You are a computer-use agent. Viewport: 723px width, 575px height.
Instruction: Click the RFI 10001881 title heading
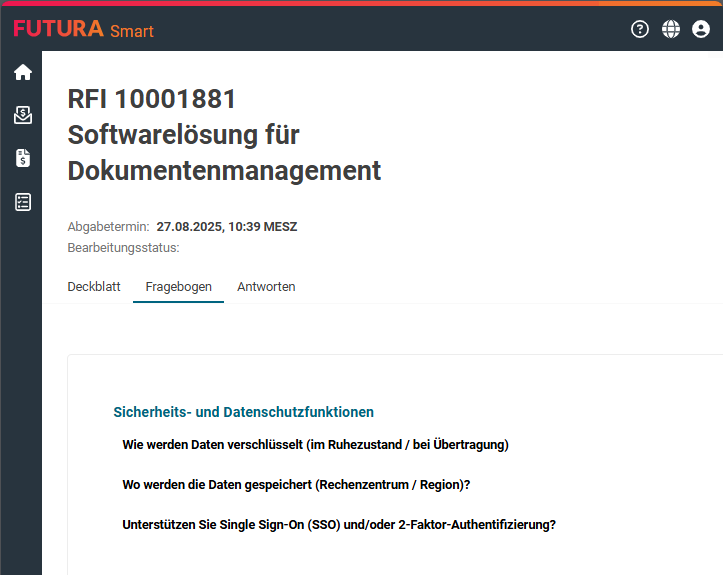(152, 99)
